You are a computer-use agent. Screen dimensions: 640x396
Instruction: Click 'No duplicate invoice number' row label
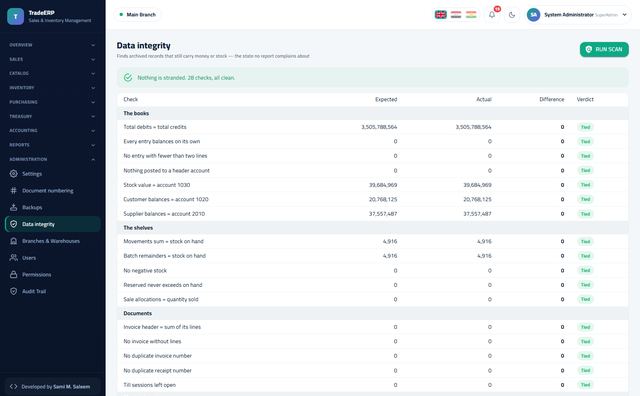[x=158, y=356]
